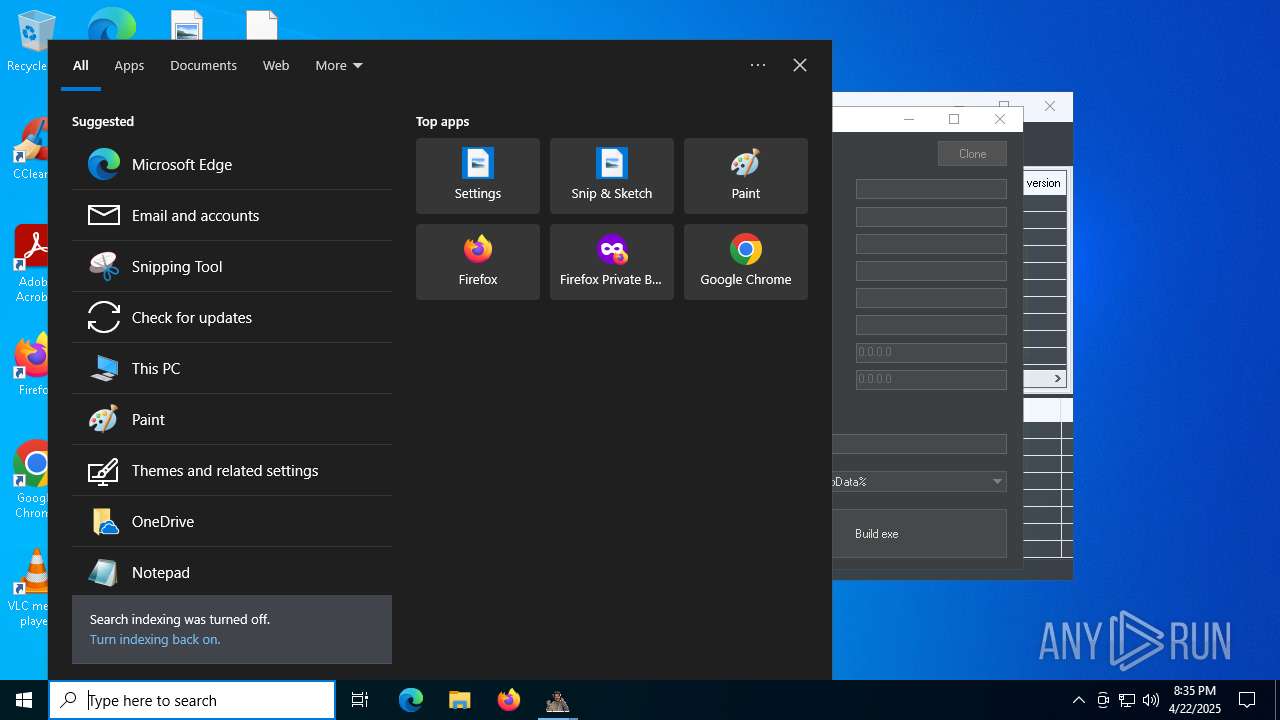Maximize the builder window
This screenshot has width=1280, height=720.
[954, 119]
